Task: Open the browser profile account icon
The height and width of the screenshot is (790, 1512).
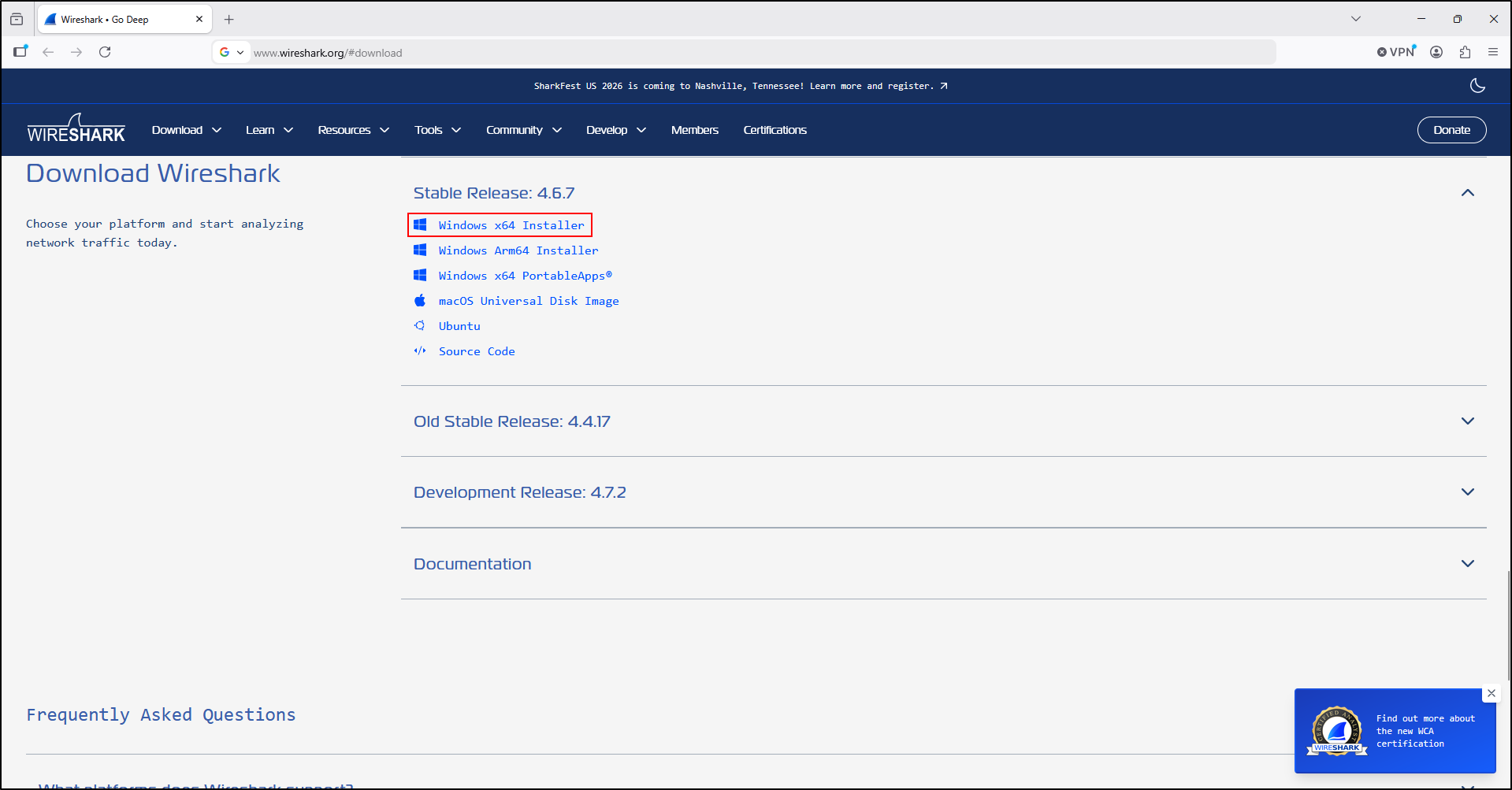Action: (1436, 52)
